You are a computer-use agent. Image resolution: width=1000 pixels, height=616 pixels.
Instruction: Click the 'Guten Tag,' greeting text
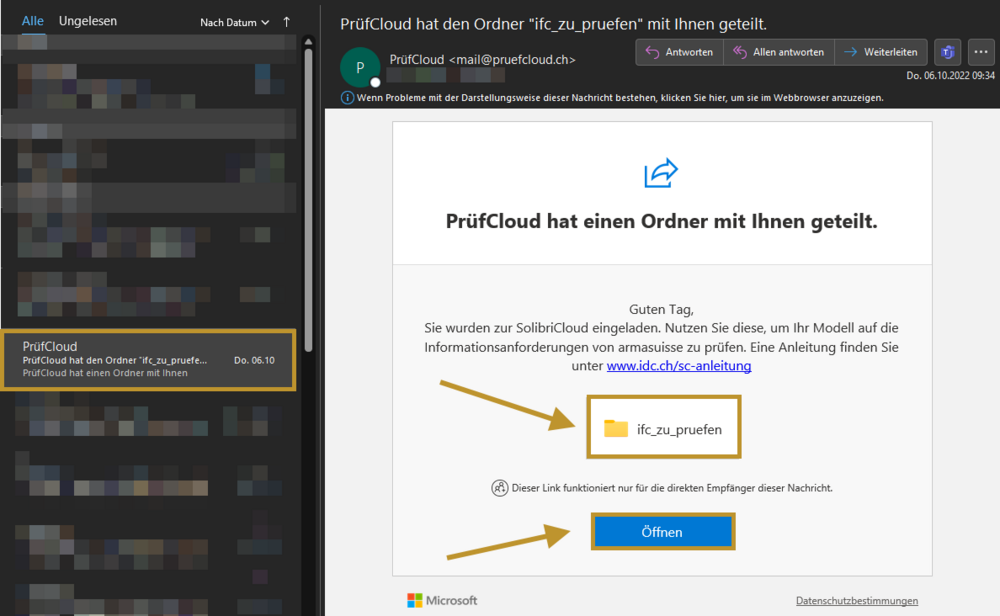click(661, 310)
